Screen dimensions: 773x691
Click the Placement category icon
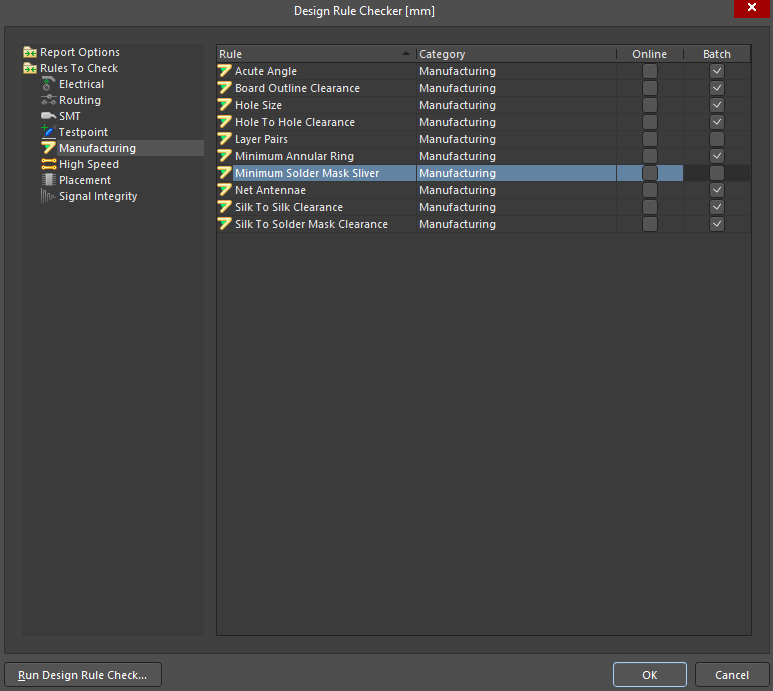[x=48, y=181]
